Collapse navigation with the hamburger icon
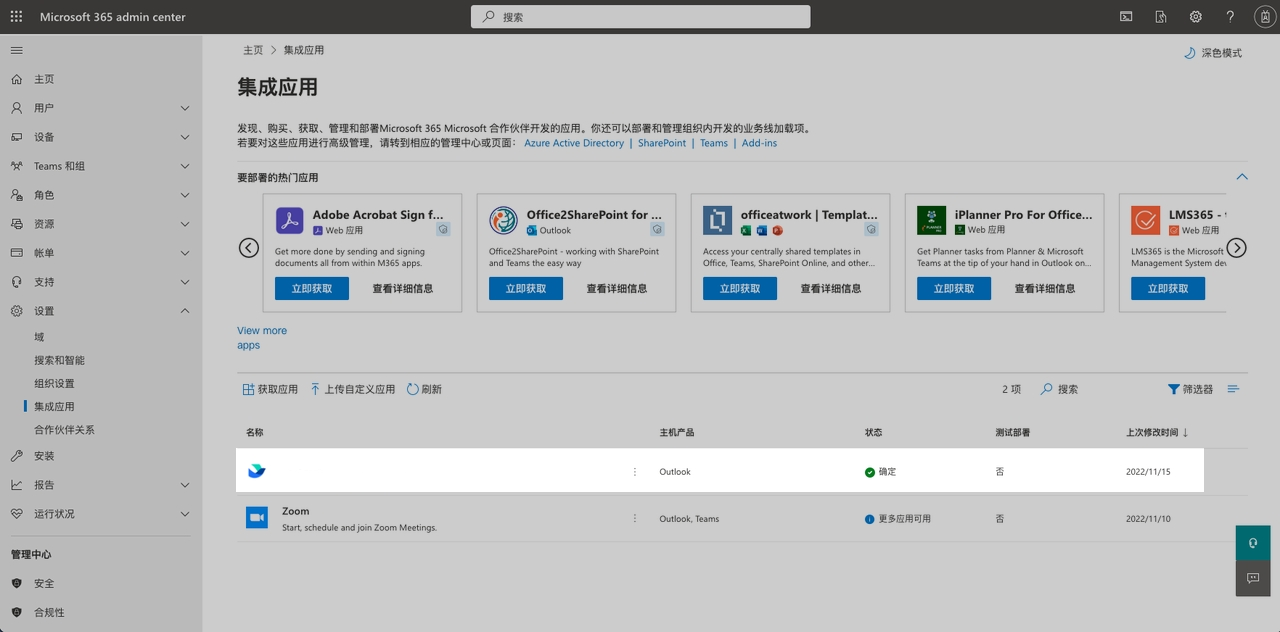 point(16,50)
